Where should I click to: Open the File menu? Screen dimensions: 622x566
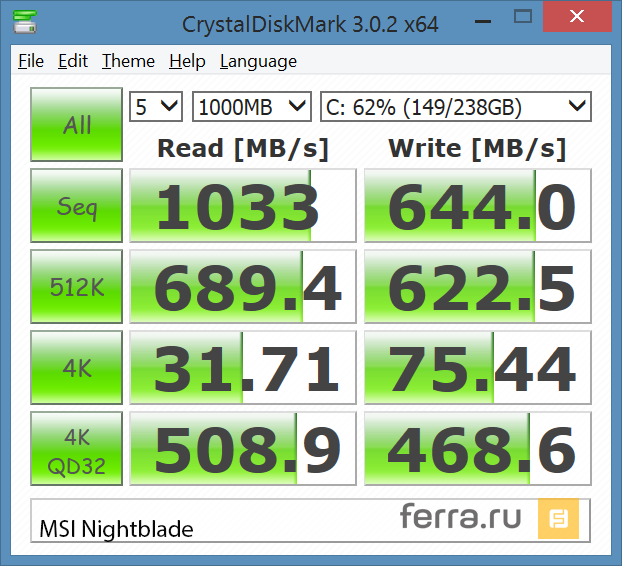[31, 61]
